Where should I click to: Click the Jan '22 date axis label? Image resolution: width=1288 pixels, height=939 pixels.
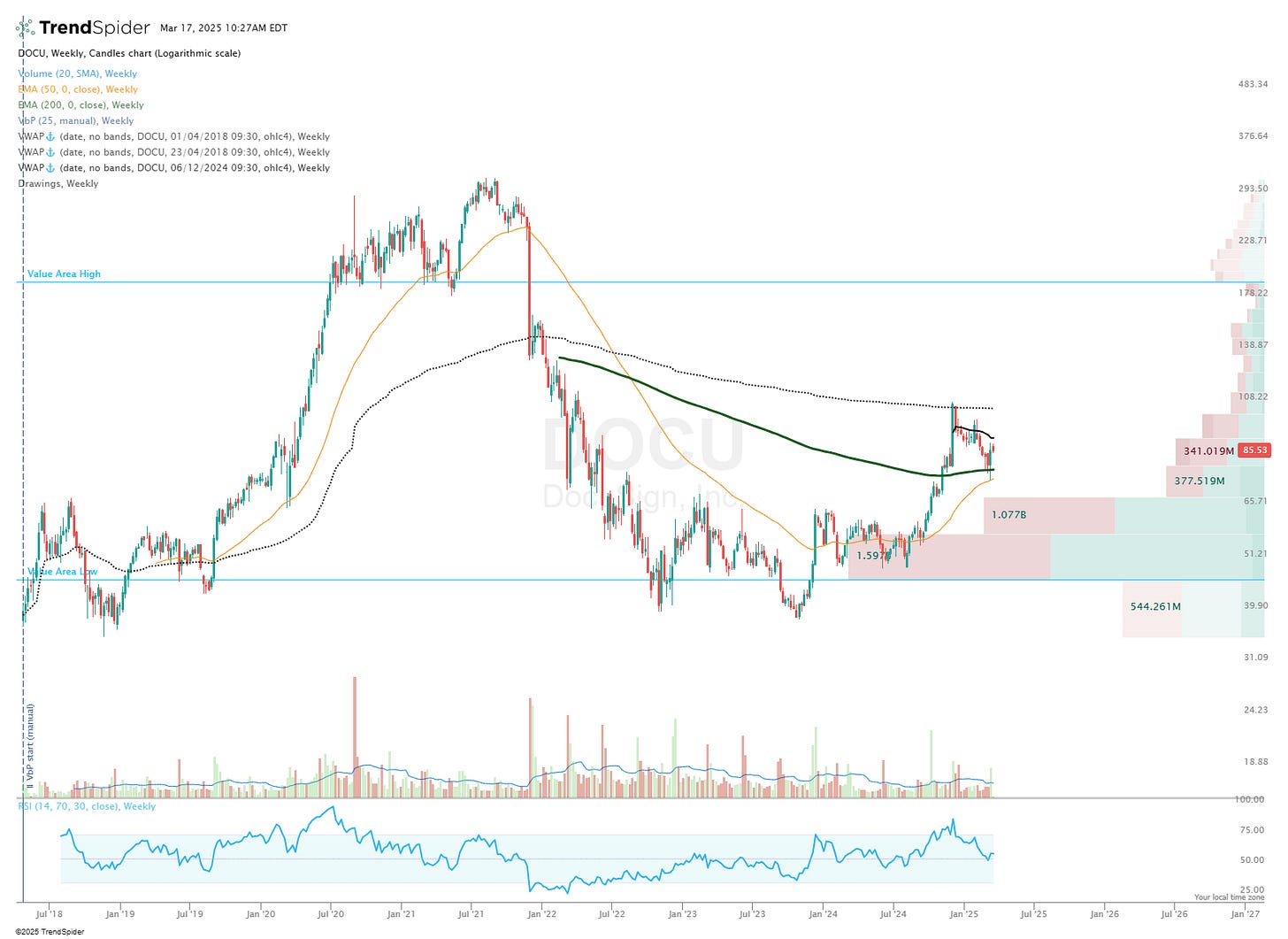(541, 914)
